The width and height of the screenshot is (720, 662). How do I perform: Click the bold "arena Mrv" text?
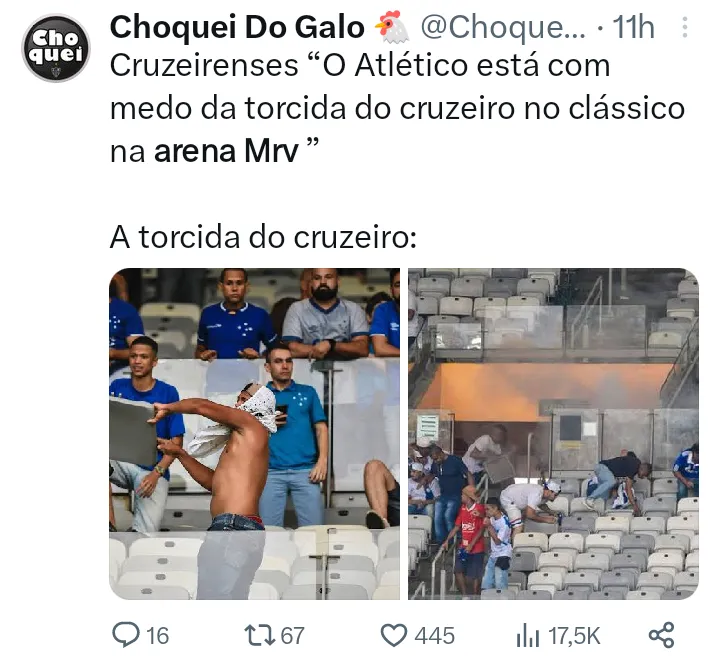pyautogui.click(x=226, y=151)
